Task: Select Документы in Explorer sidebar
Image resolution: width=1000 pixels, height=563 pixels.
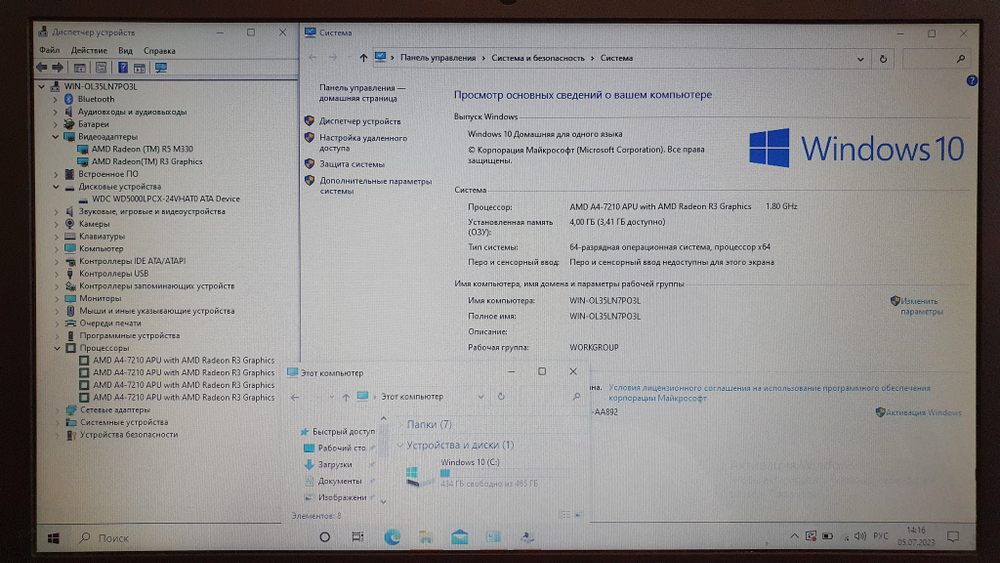Action: [339, 481]
